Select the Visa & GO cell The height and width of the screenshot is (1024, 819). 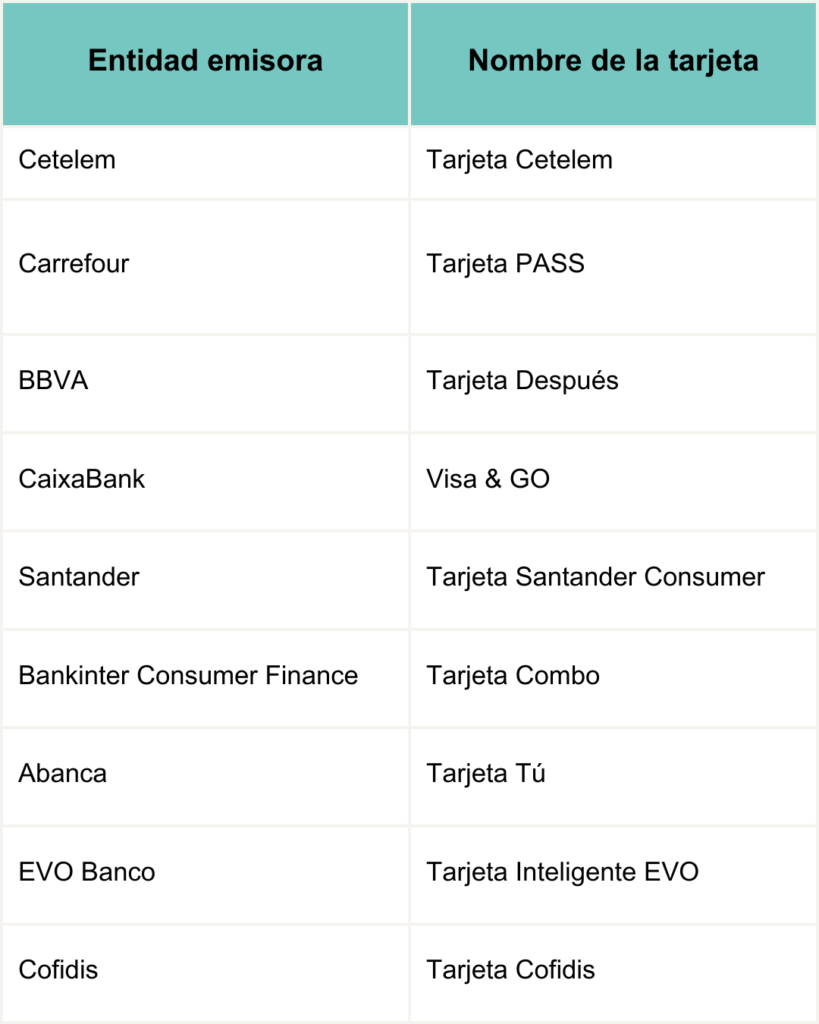coord(613,482)
